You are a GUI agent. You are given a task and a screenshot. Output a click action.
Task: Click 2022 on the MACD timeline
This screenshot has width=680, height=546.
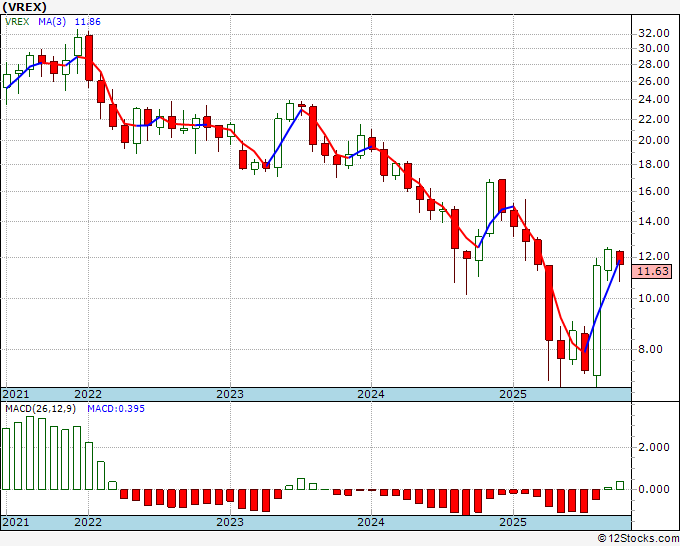88,522
